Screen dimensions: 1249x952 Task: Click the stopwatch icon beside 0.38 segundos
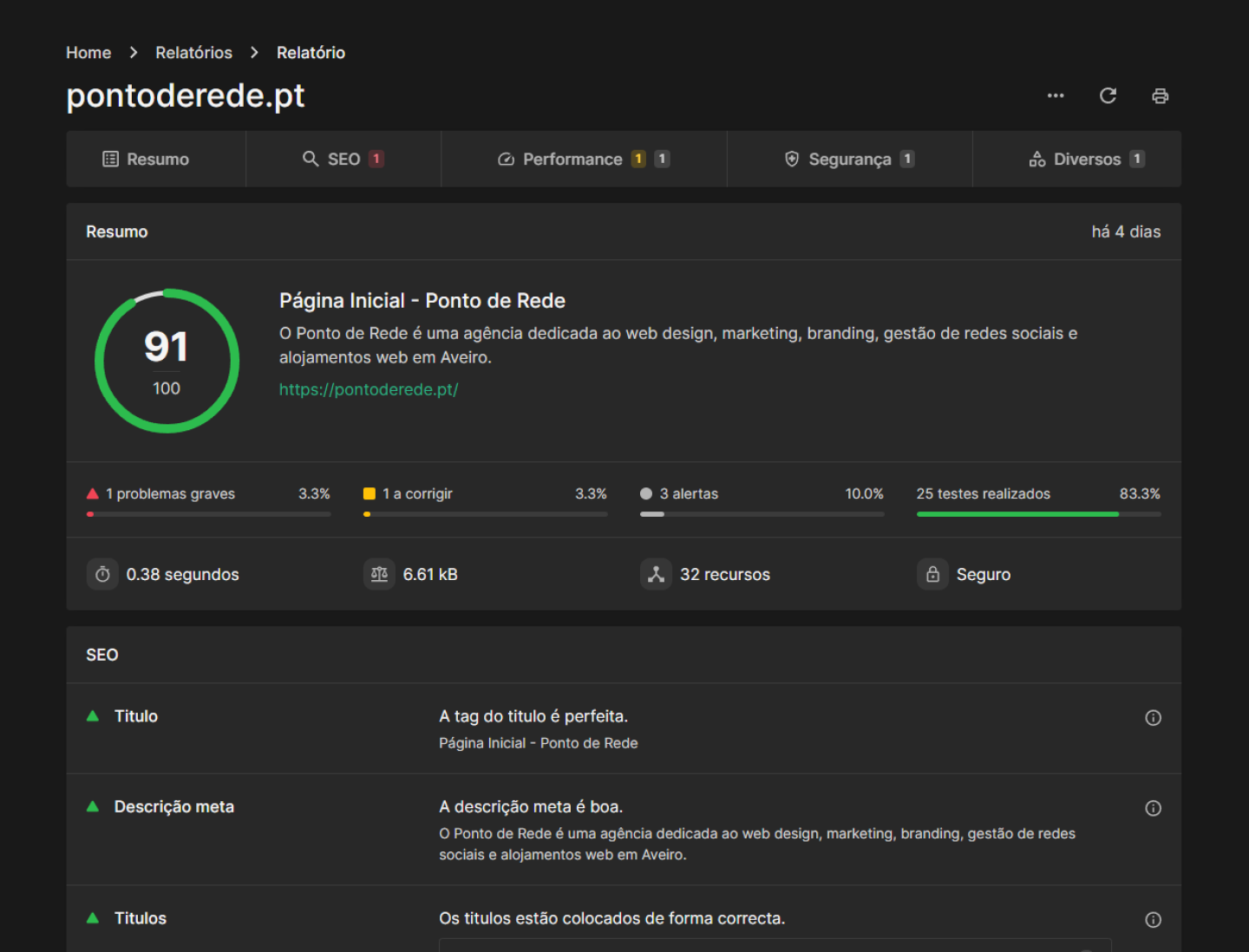pos(102,574)
